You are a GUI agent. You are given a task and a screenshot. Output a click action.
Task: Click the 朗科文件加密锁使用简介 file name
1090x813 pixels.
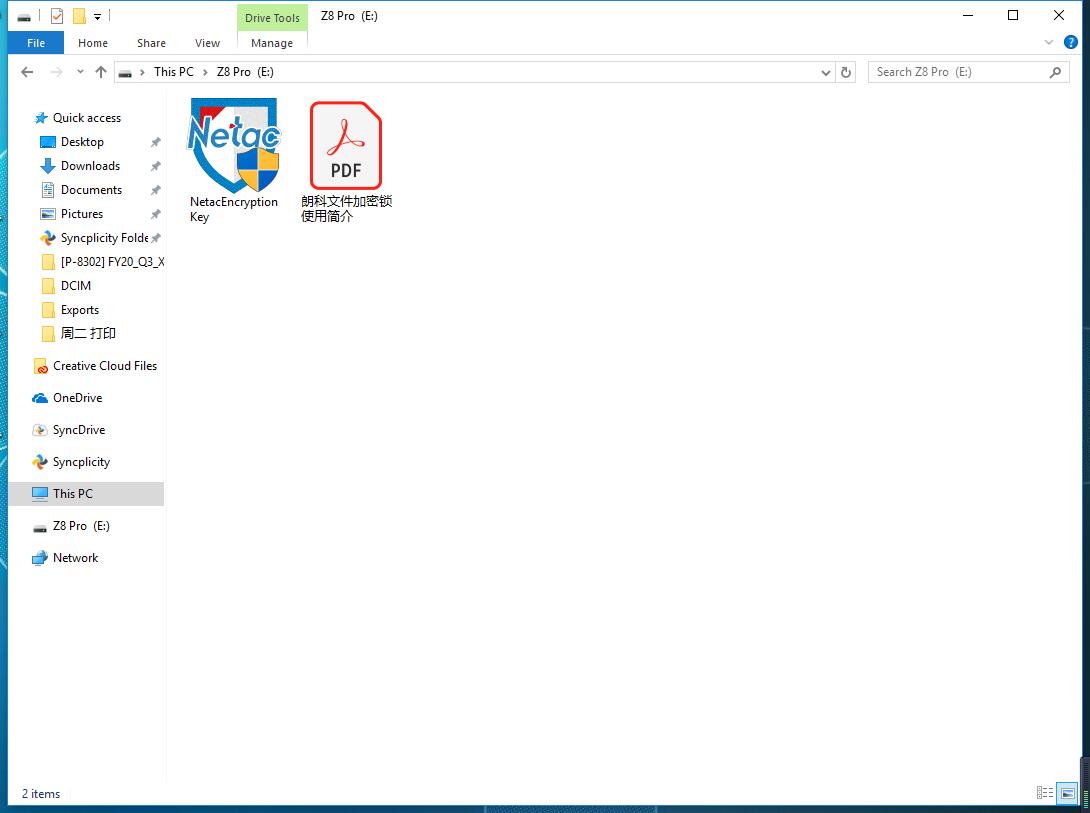[346, 208]
